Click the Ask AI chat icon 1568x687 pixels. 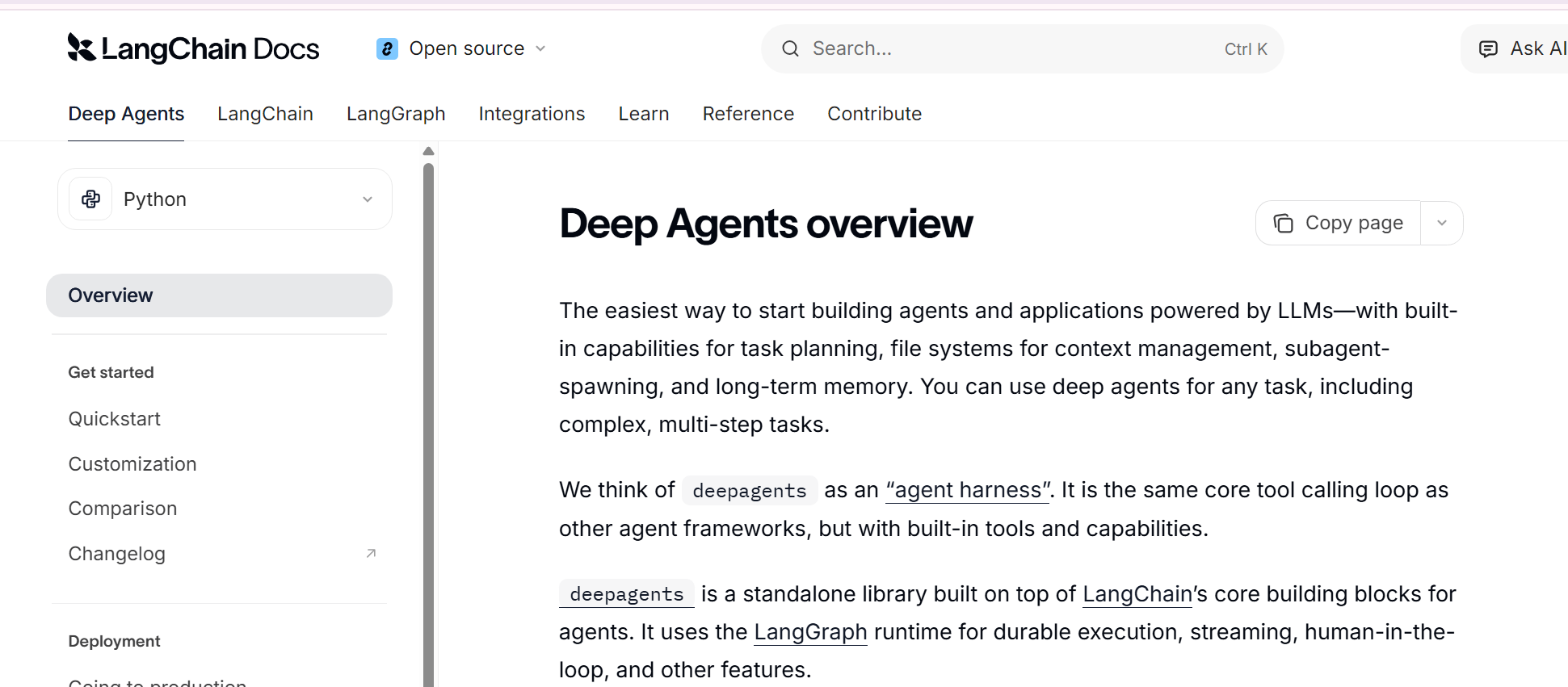1487,49
